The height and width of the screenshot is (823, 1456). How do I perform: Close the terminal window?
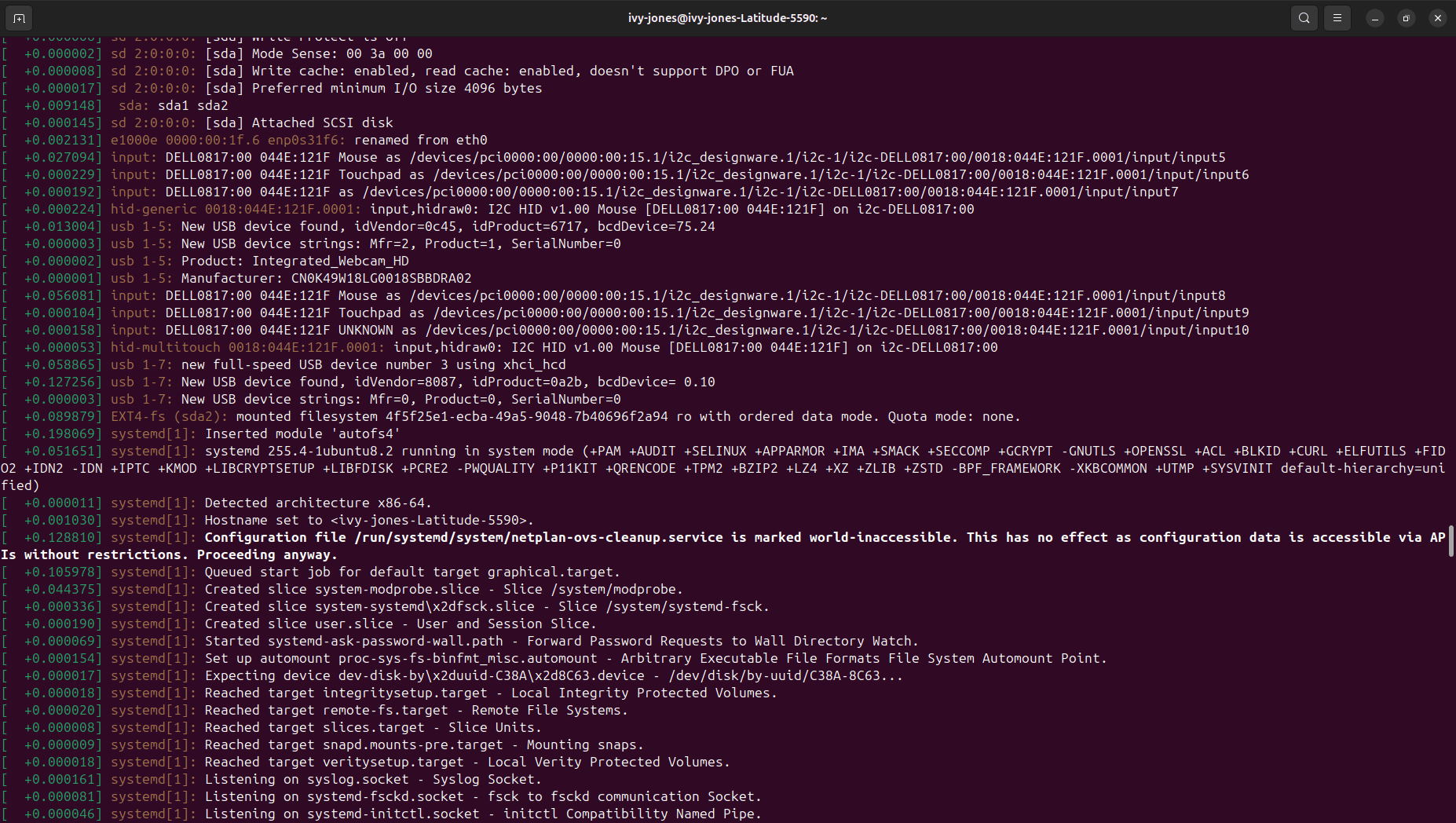pyautogui.click(x=1438, y=18)
